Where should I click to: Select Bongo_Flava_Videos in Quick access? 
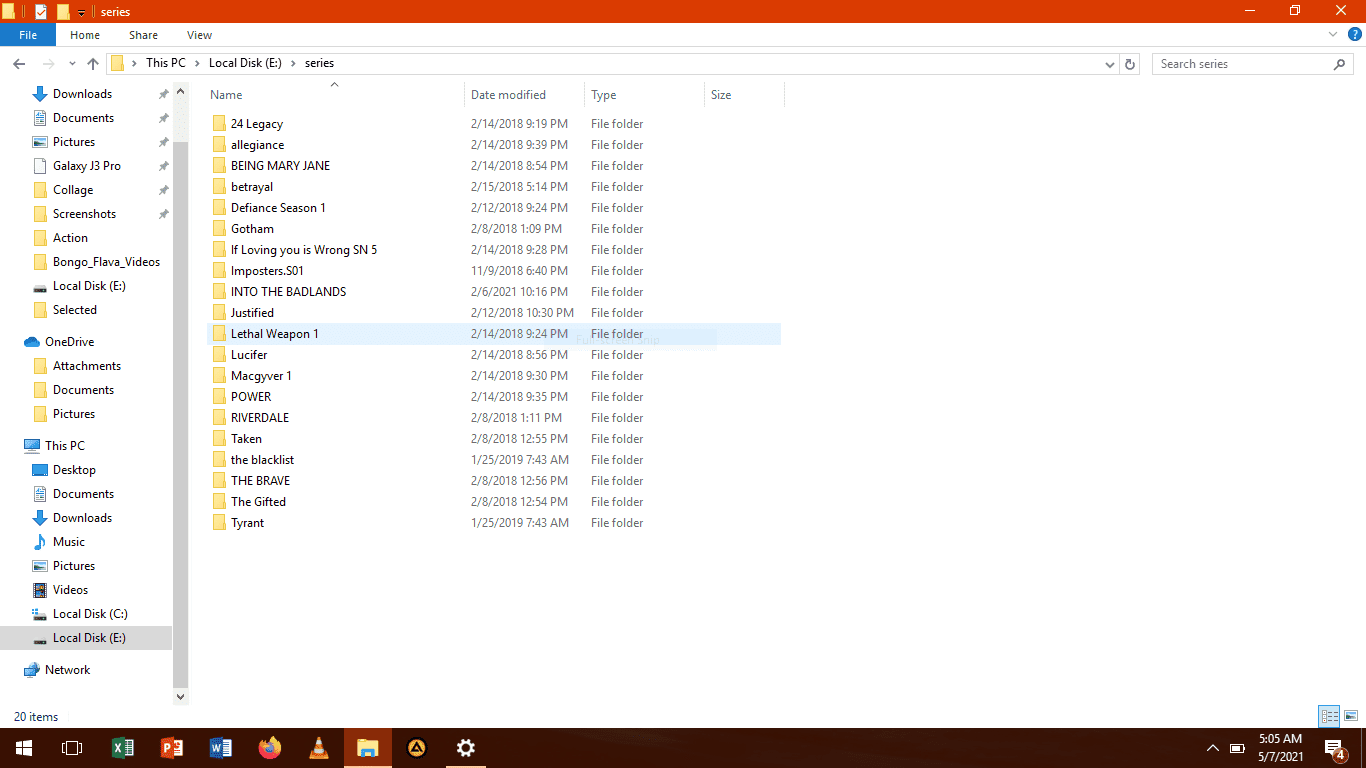(106, 262)
